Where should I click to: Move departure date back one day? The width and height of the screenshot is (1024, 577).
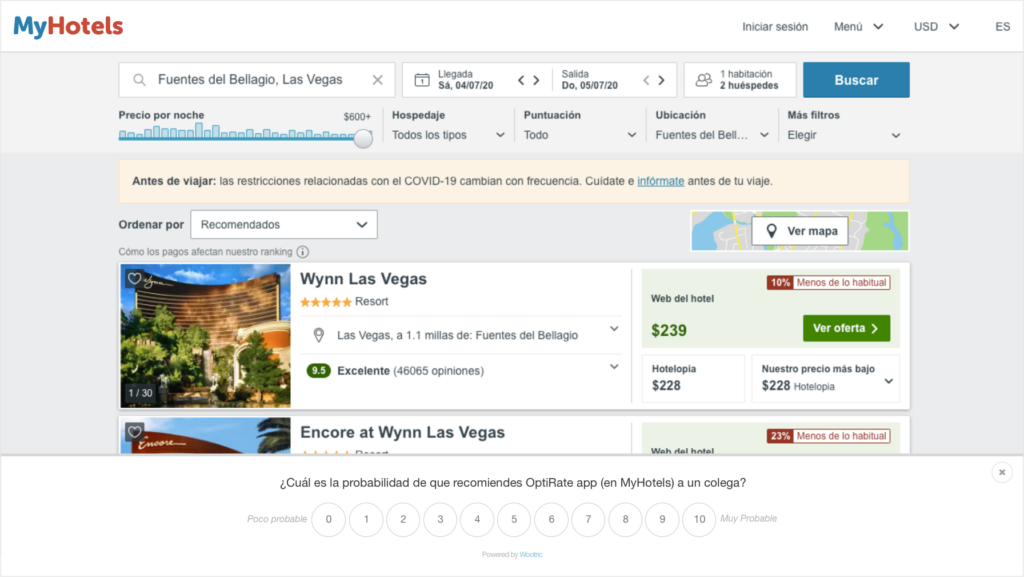(x=646, y=80)
